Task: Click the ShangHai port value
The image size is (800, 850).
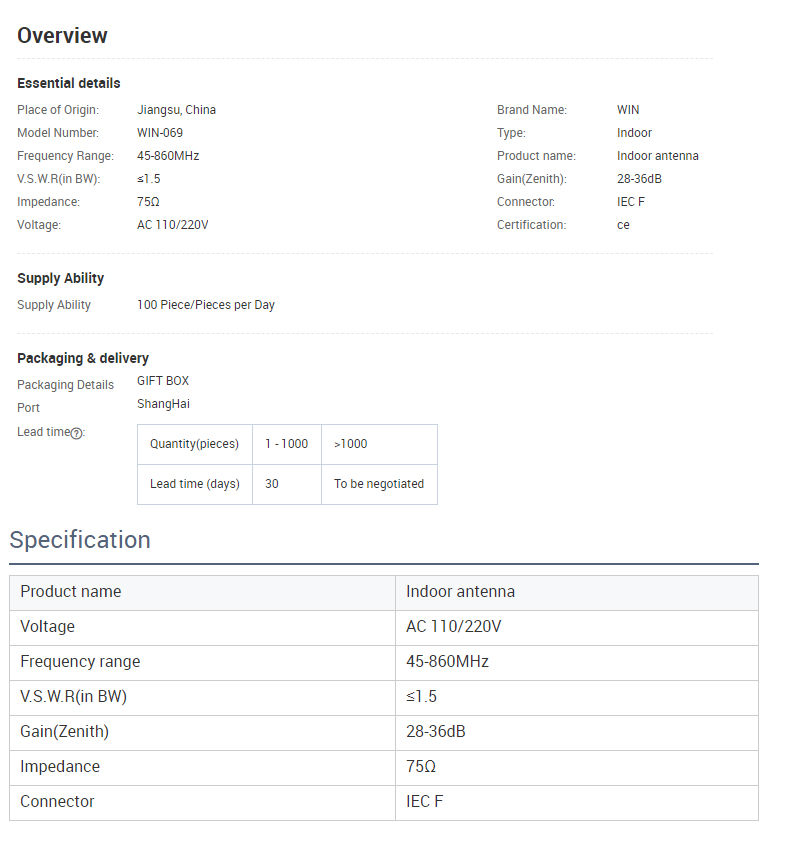Action: [163, 404]
